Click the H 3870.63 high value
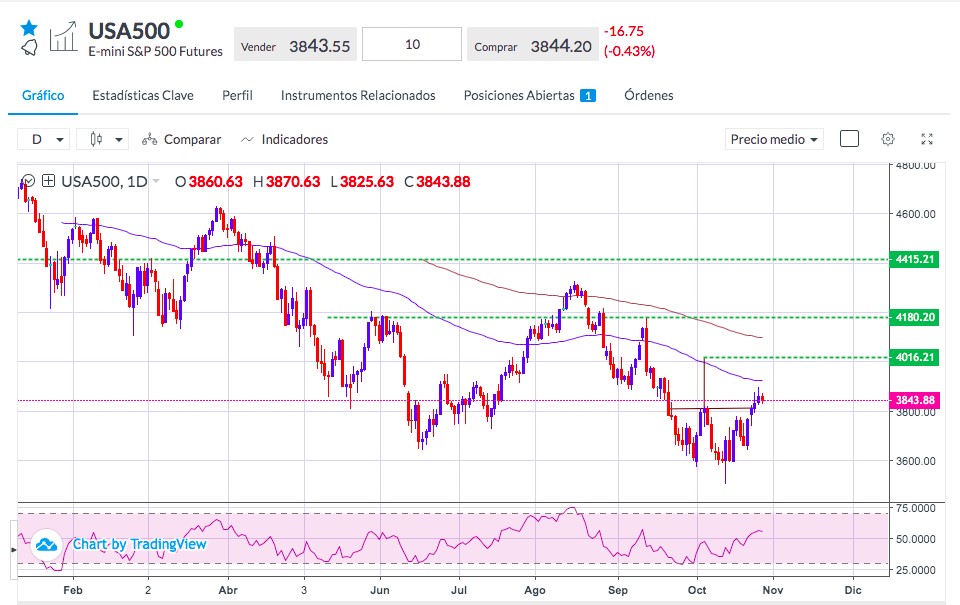 click(x=286, y=182)
